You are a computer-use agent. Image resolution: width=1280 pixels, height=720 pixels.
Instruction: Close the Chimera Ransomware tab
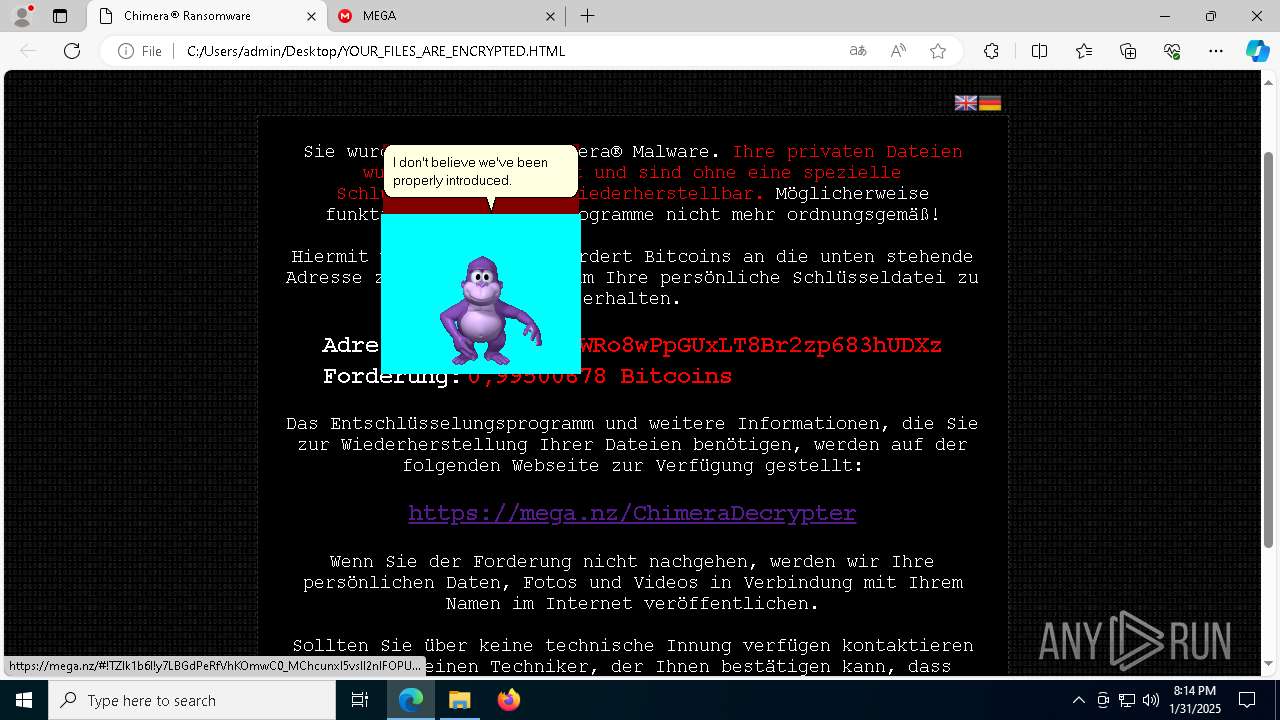[x=311, y=16]
